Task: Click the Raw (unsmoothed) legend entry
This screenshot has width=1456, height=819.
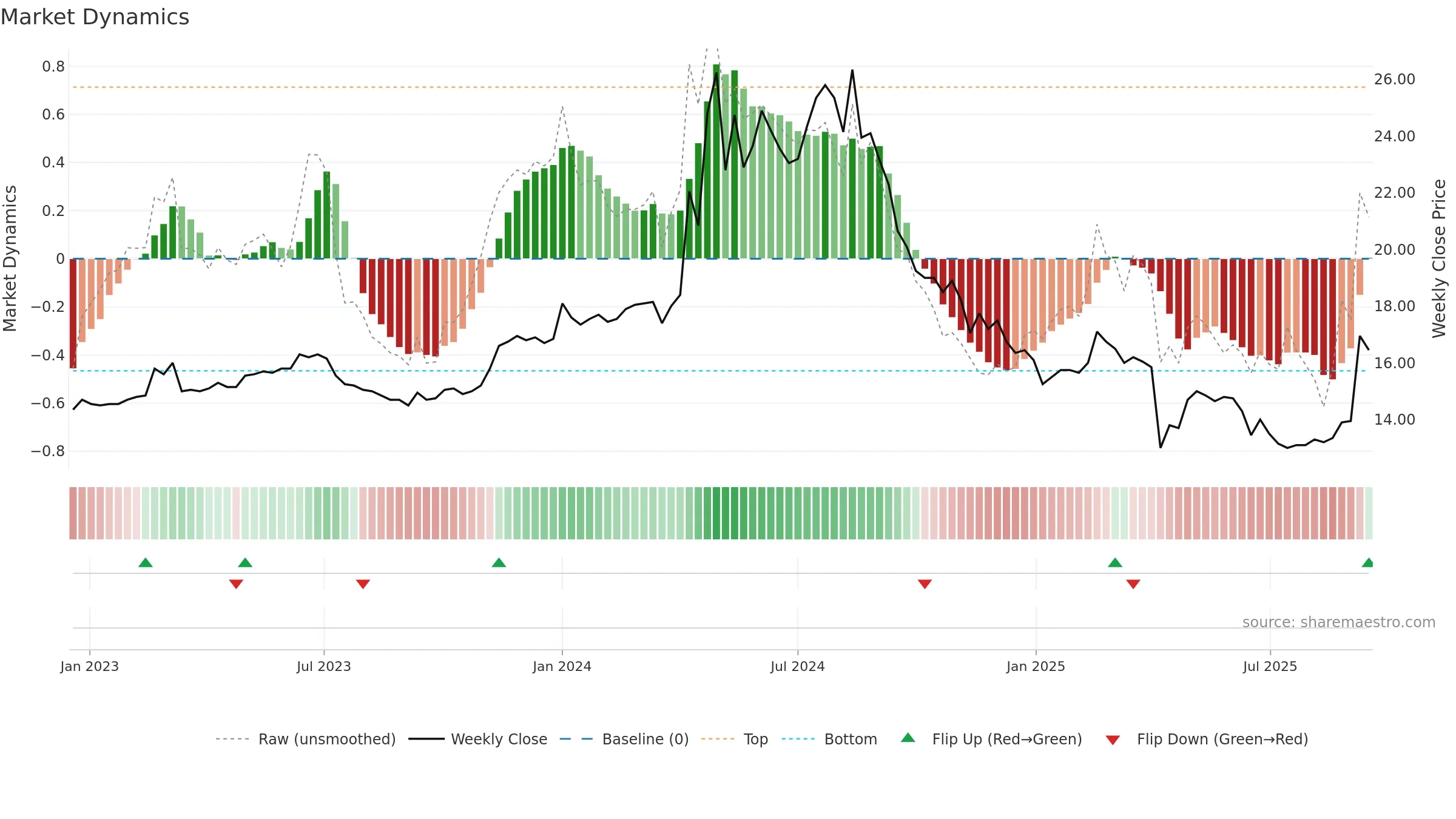Action: (306, 739)
